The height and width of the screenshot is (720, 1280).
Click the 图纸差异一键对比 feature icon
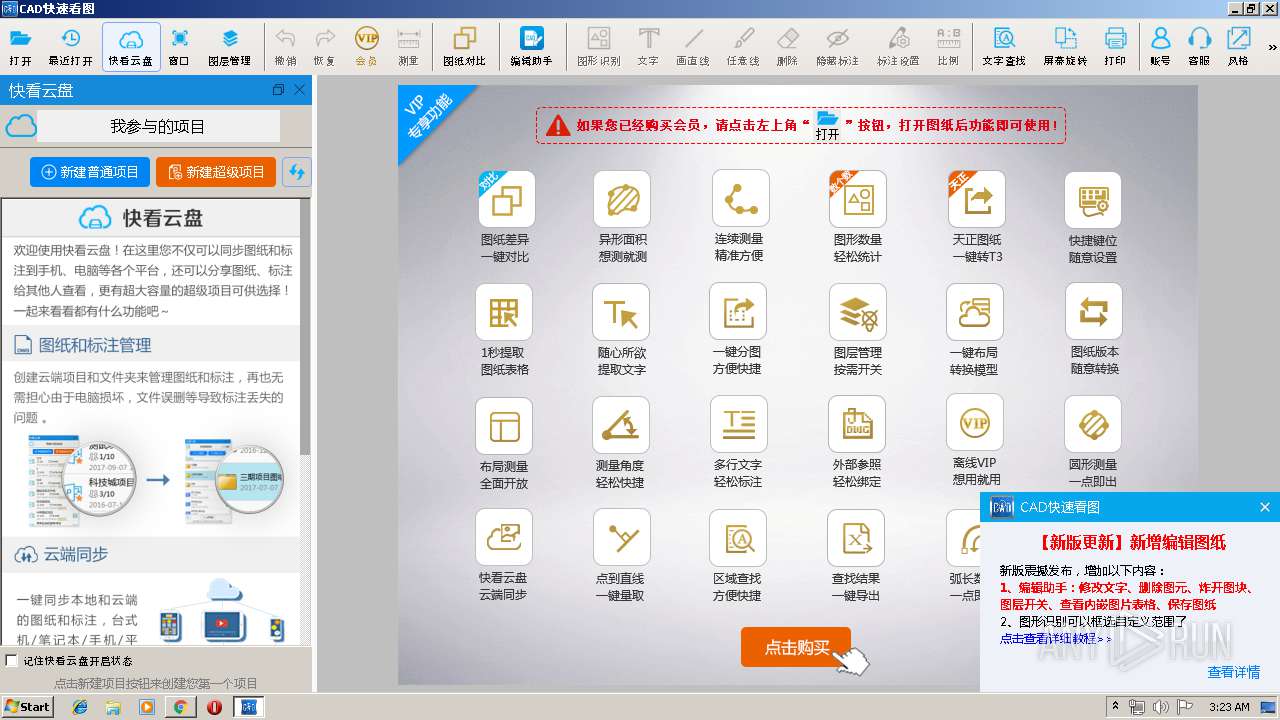click(506, 199)
